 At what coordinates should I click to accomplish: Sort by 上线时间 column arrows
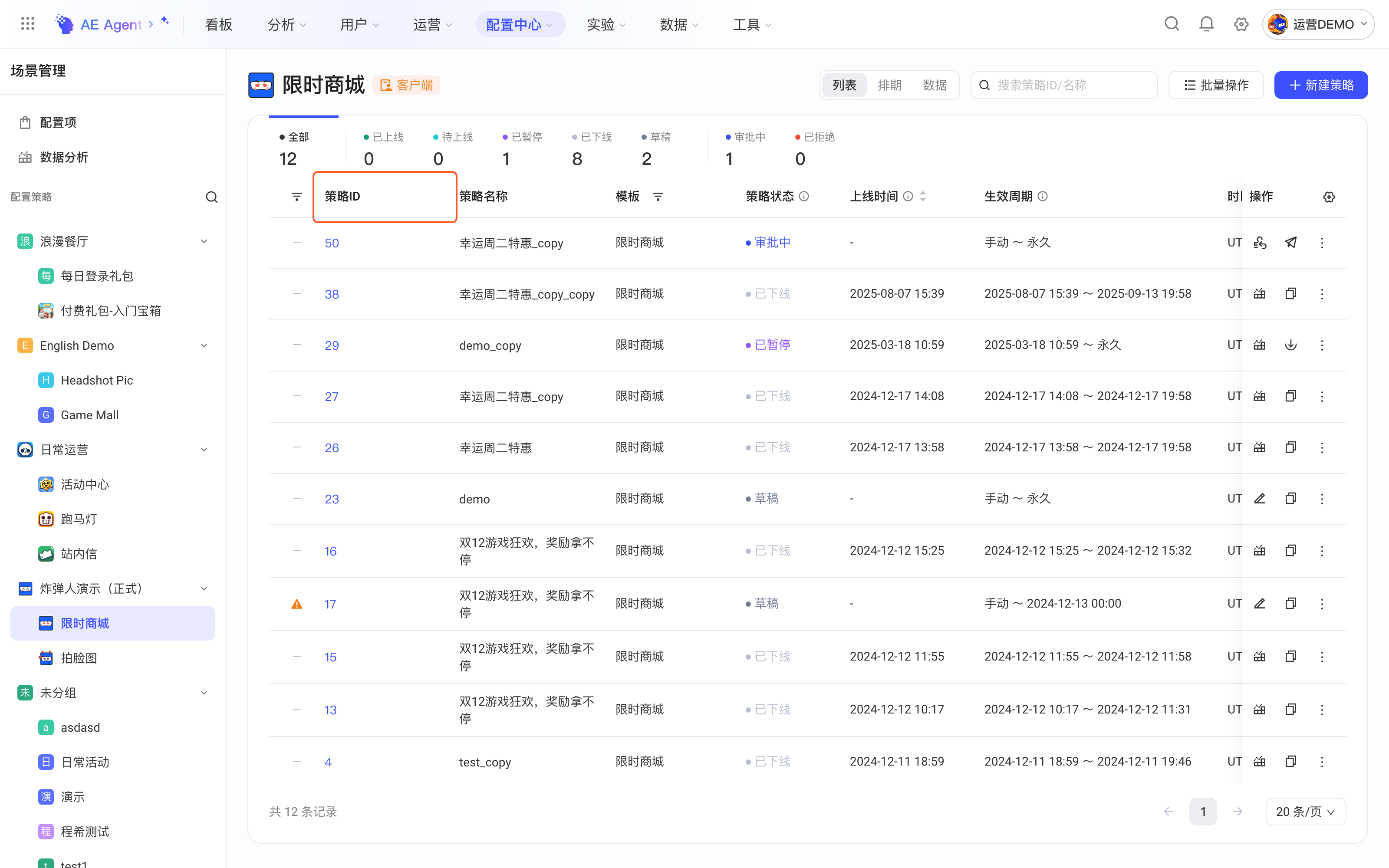(x=923, y=196)
